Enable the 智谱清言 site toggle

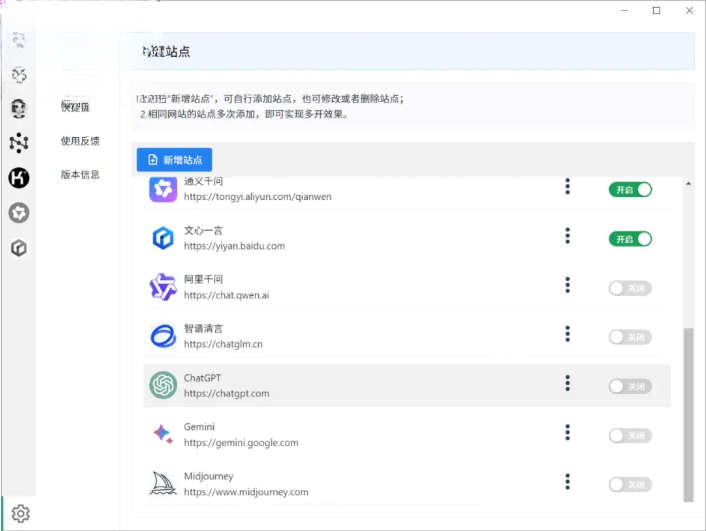(x=630, y=337)
